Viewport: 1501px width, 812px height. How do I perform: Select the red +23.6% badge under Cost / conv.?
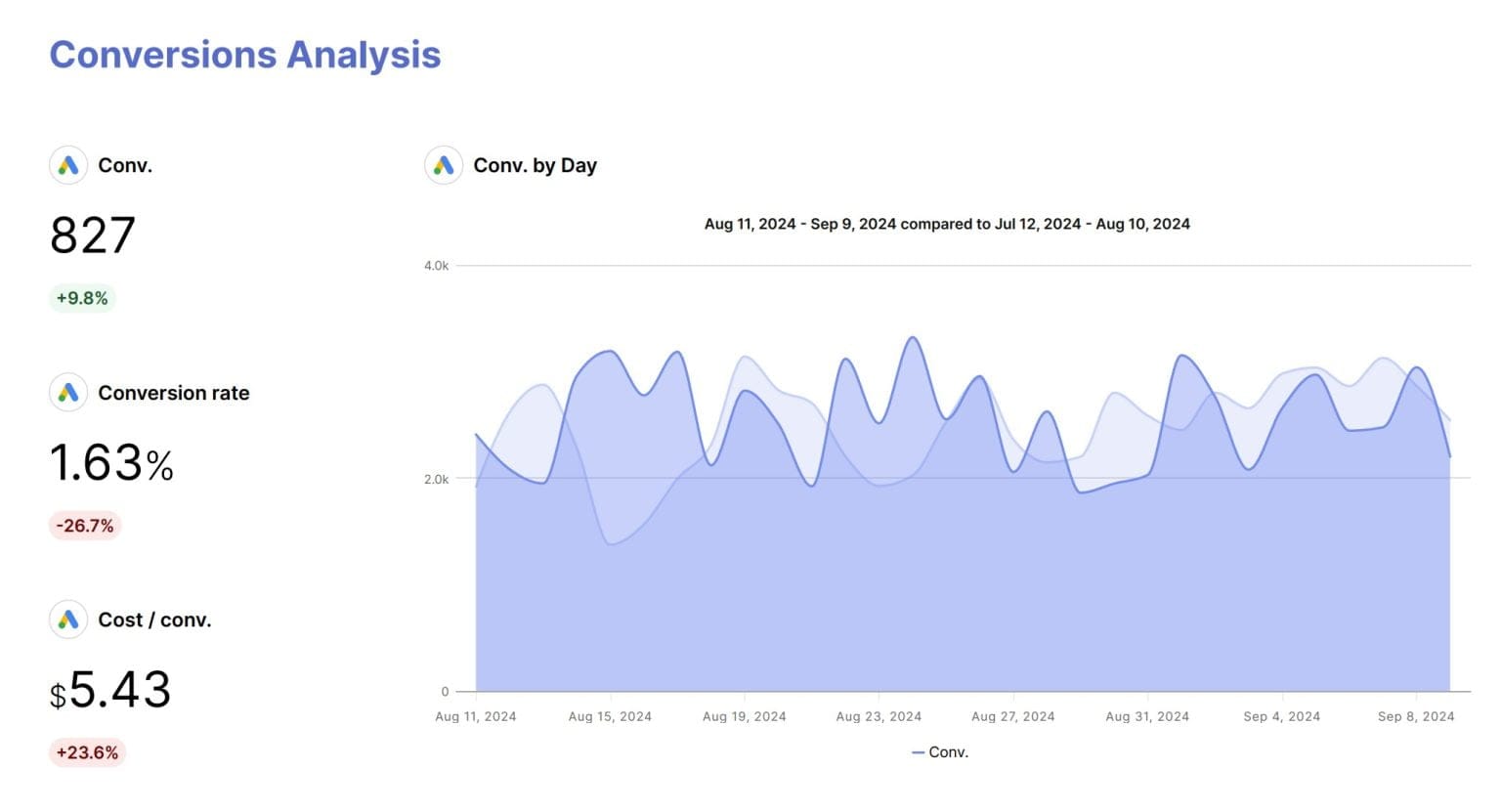87,752
